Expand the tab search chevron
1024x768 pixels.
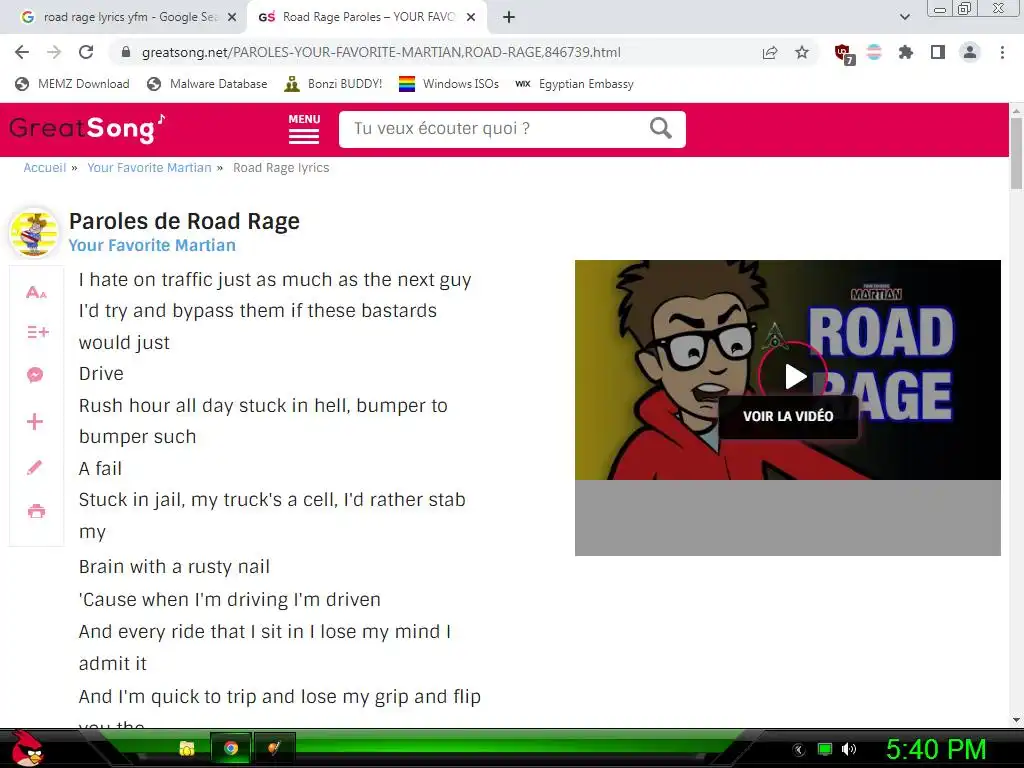[x=904, y=17]
